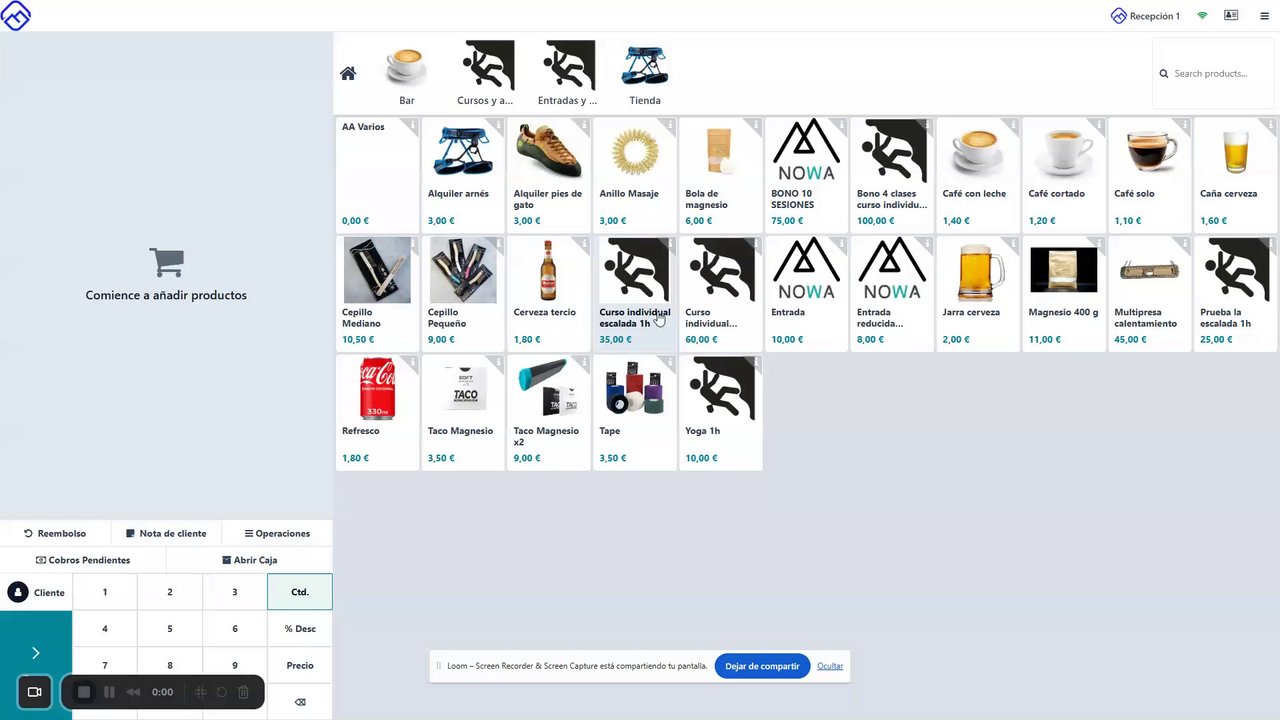This screenshot has width=1280, height=720.
Task: Expand the payment arrow chevron
Action: [36, 653]
